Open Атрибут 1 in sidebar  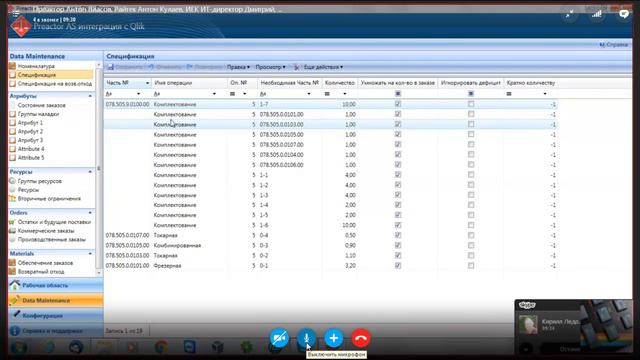click(30, 123)
